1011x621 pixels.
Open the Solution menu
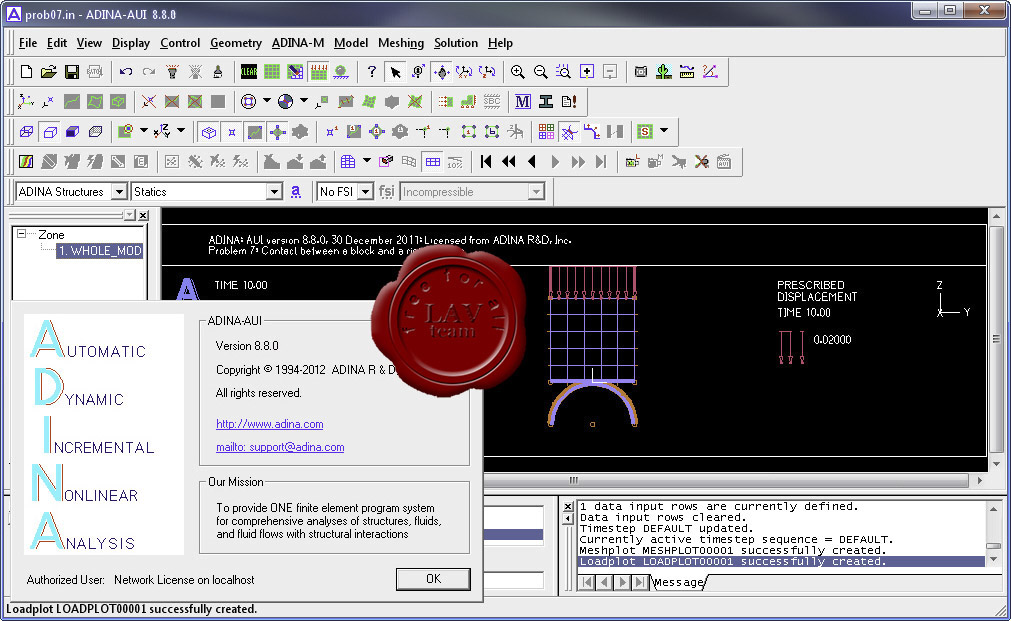456,43
